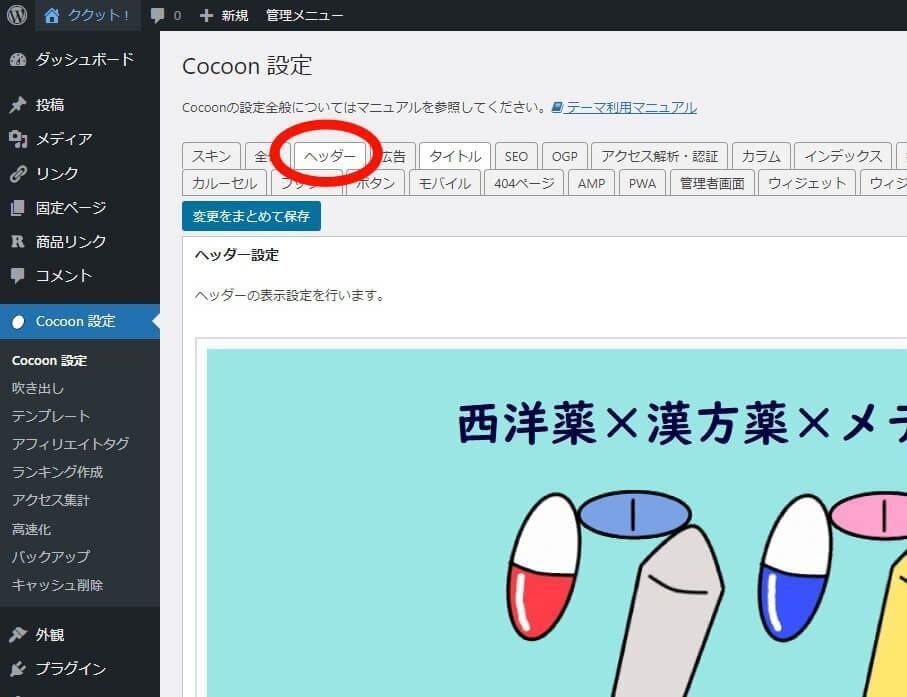Click the コメント bubble icon in the sidebar
The image size is (907, 697).
click(x=18, y=275)
